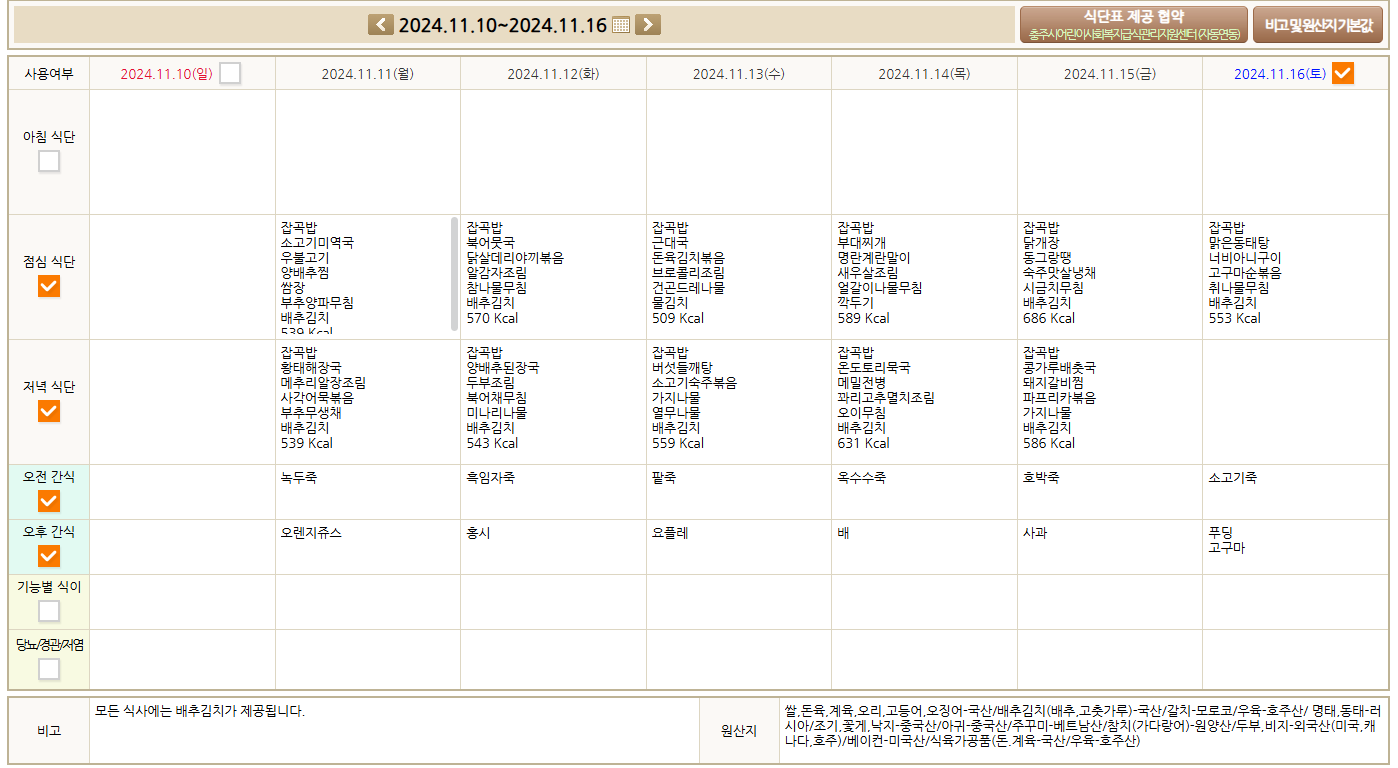Enable the 아침 식단 checkbox
The height and width of the screenshot is (768, 1398).
[49, 161]
